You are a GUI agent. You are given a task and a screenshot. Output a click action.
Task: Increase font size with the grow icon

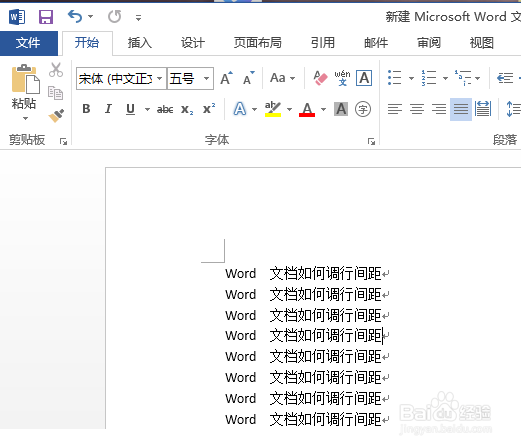click(x=227, y=78)
